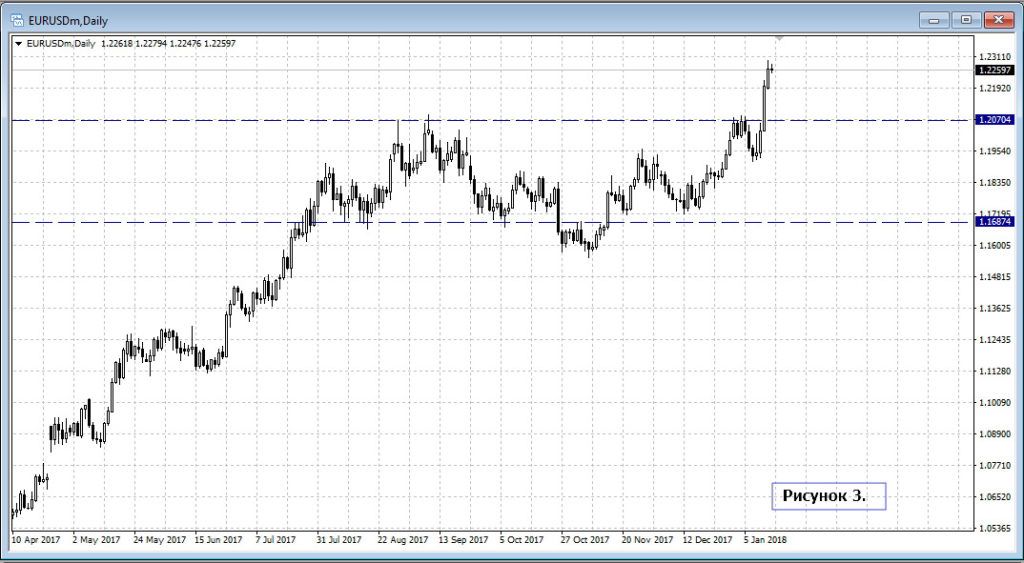The height and width of the screenshot is (563, 1024).
Task: Close the EURUSDm,Daily chart window
Action: (x=997, y=18)
